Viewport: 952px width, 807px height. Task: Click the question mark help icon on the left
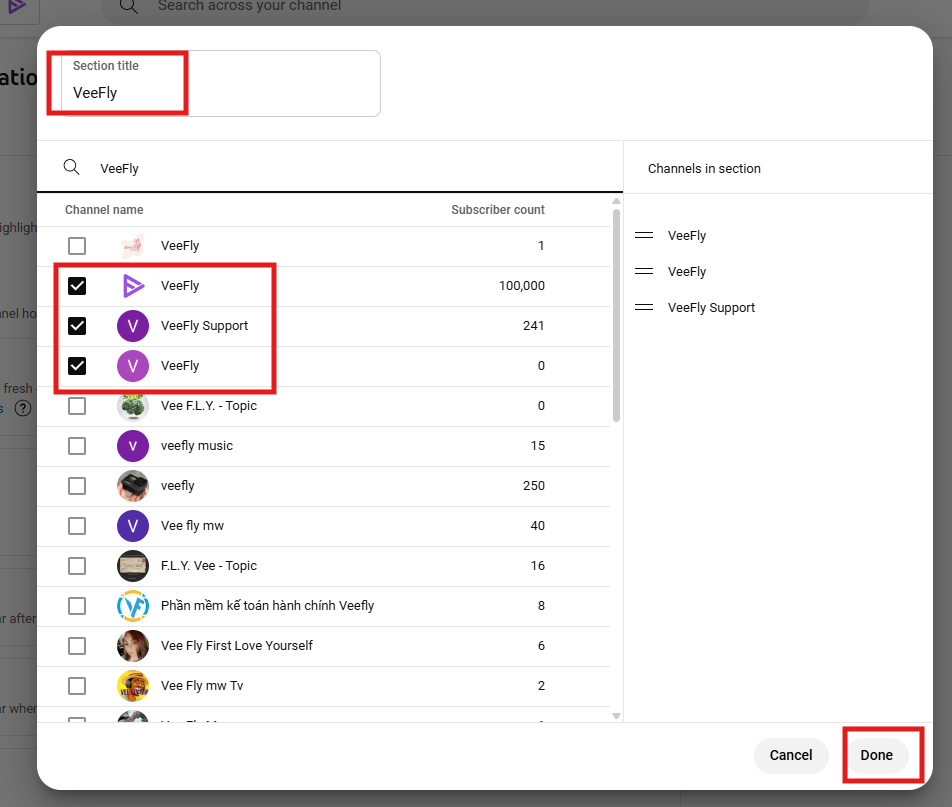(x=22, y=408)
